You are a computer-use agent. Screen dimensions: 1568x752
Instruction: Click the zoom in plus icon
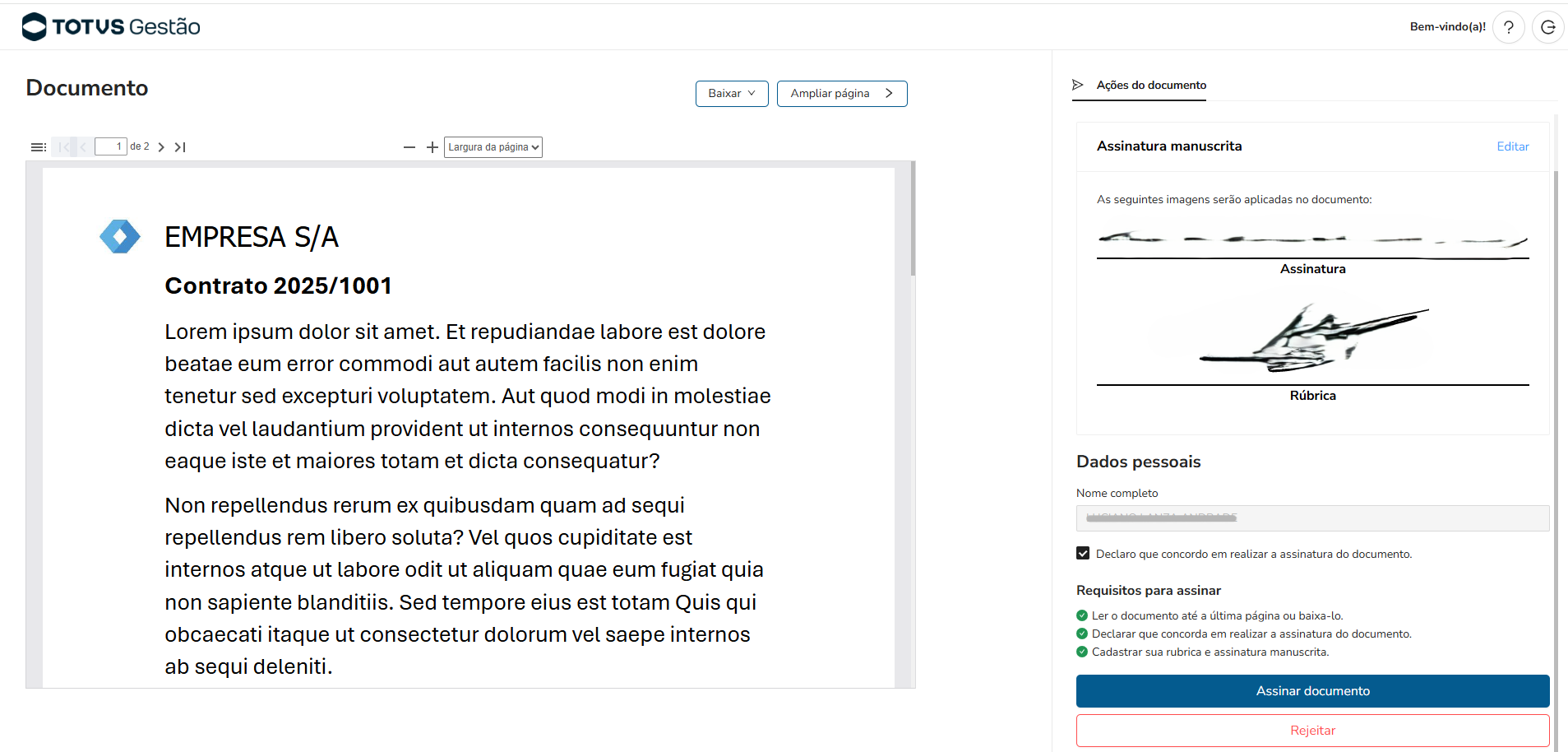point(432,147)
